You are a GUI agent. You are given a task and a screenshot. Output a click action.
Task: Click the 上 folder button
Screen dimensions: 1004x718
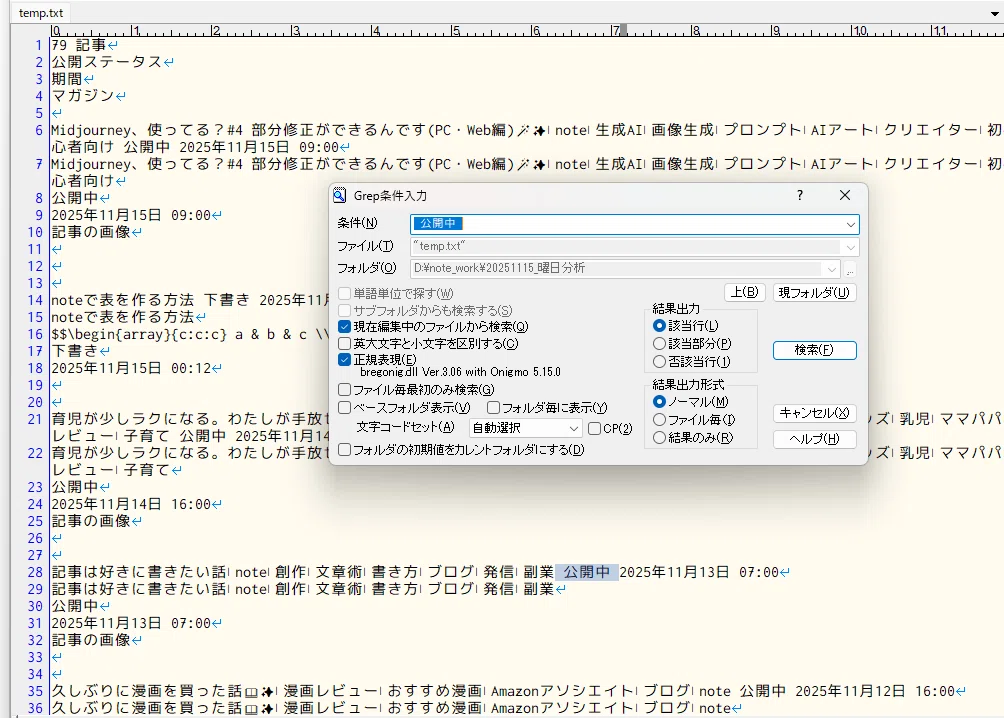click(x=745, y=293)
